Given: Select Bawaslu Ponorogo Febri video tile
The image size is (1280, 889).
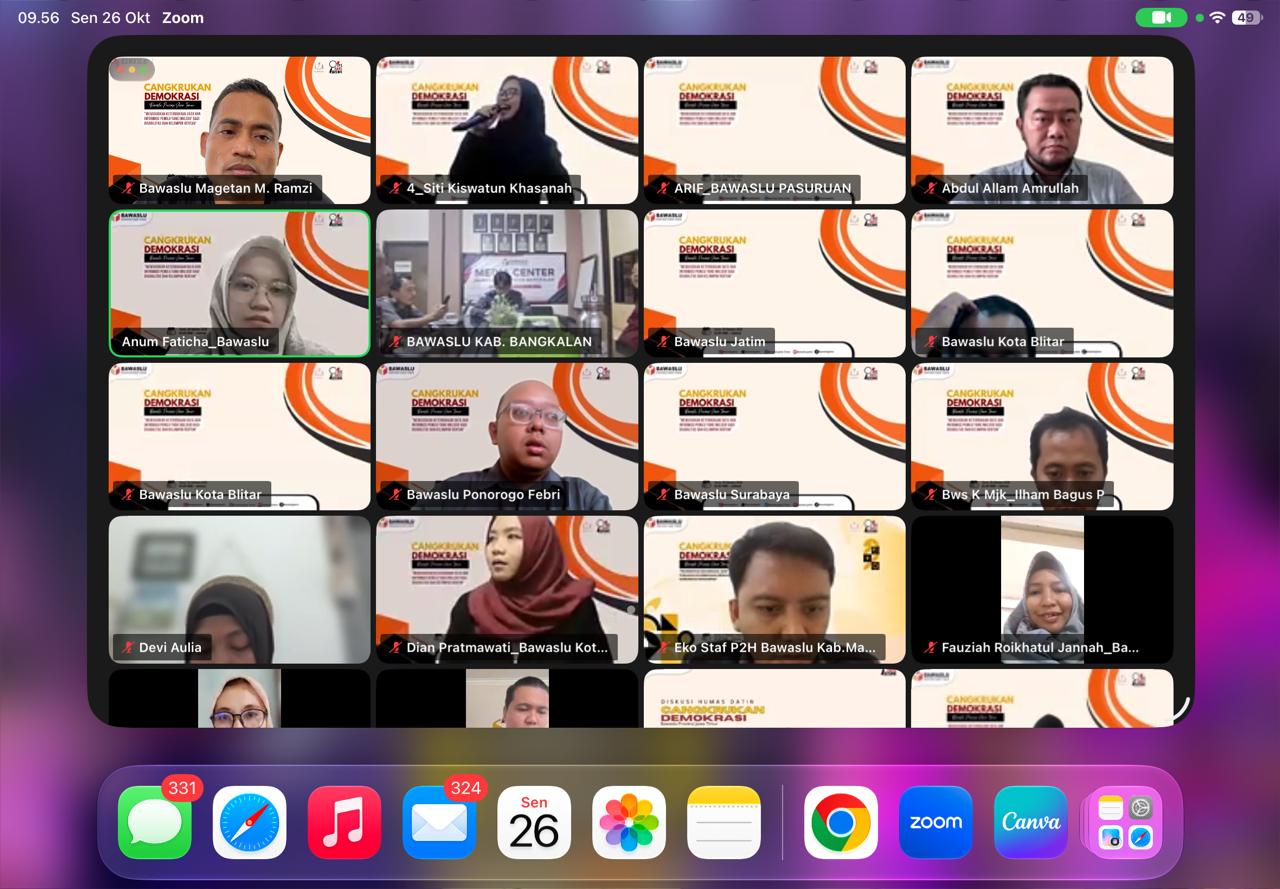Looking at the screenshot, I should [507, 436].
